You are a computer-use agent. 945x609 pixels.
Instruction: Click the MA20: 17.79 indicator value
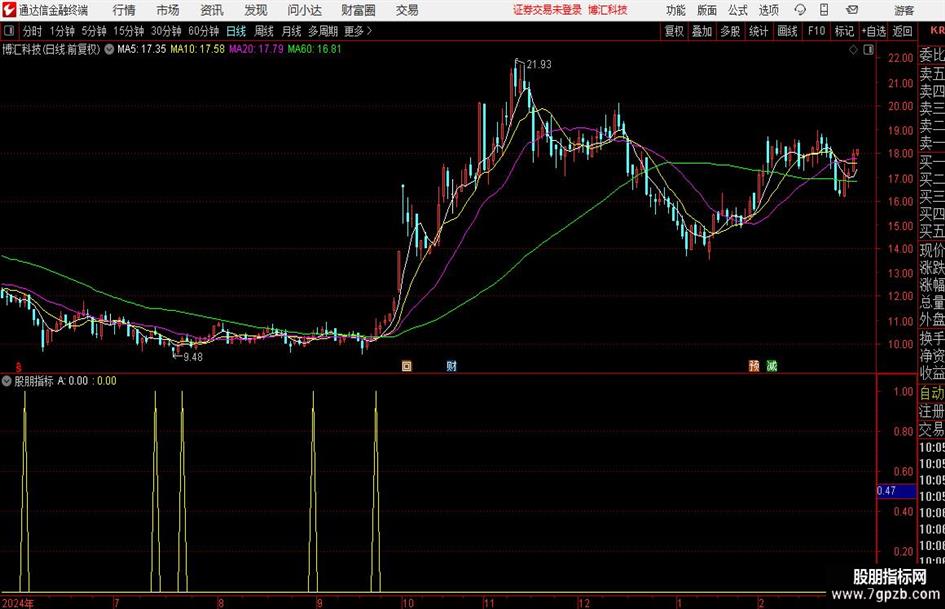coord(256,49)
